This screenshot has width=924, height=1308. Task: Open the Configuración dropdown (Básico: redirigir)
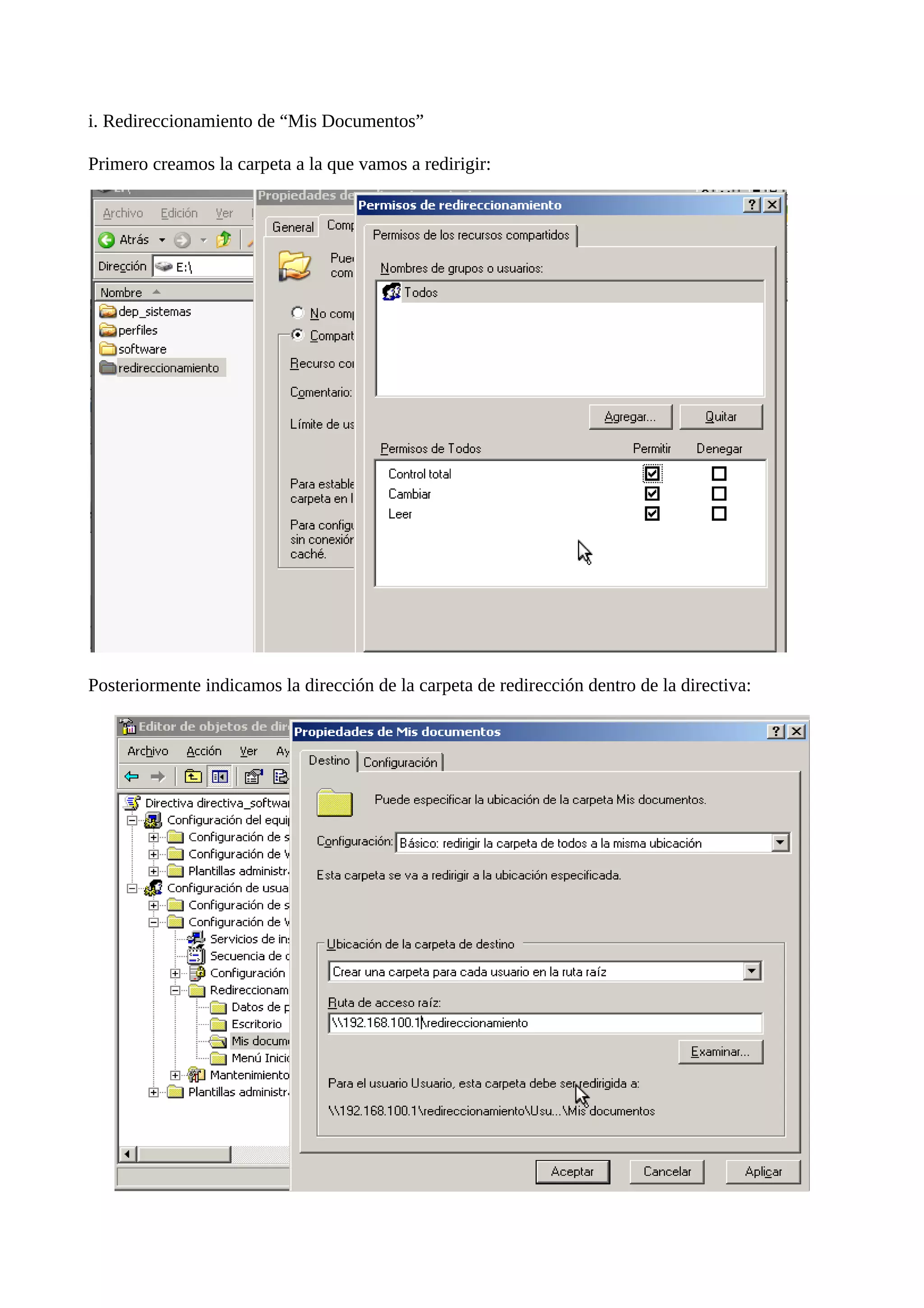click(x=780, y=842)
